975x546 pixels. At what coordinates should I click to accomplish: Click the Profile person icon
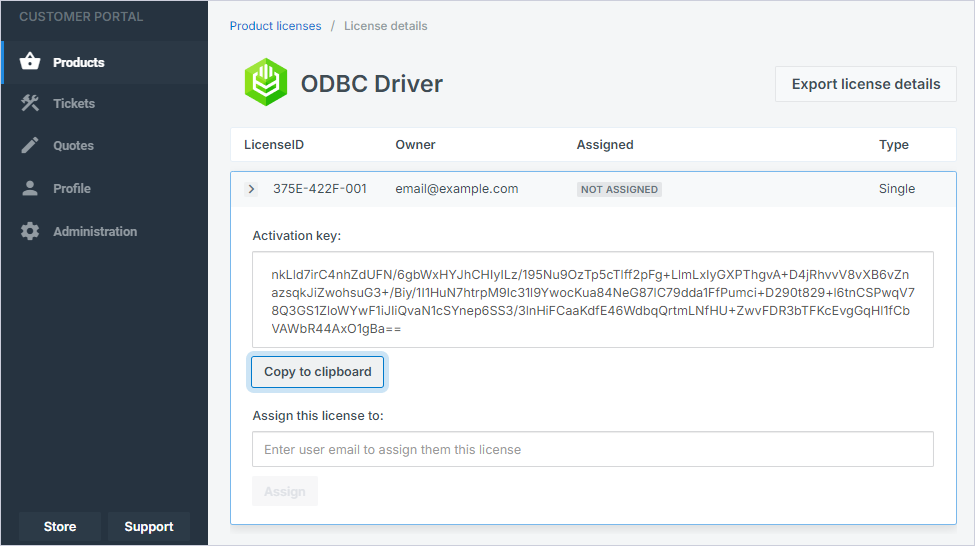click(x=30, y=188)
